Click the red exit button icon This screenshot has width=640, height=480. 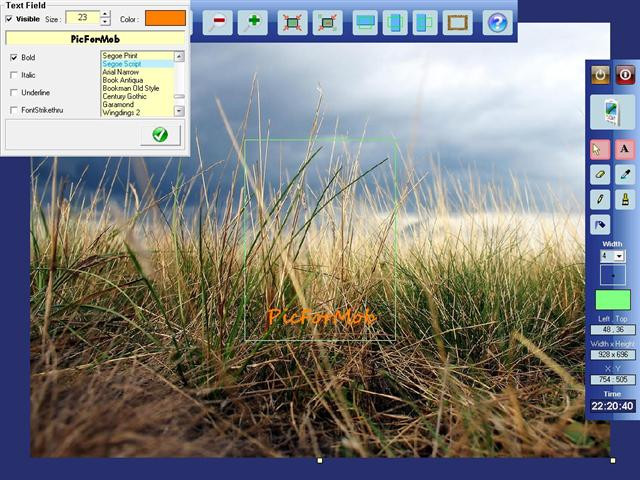pyautogui.click(x=625, y=75)
